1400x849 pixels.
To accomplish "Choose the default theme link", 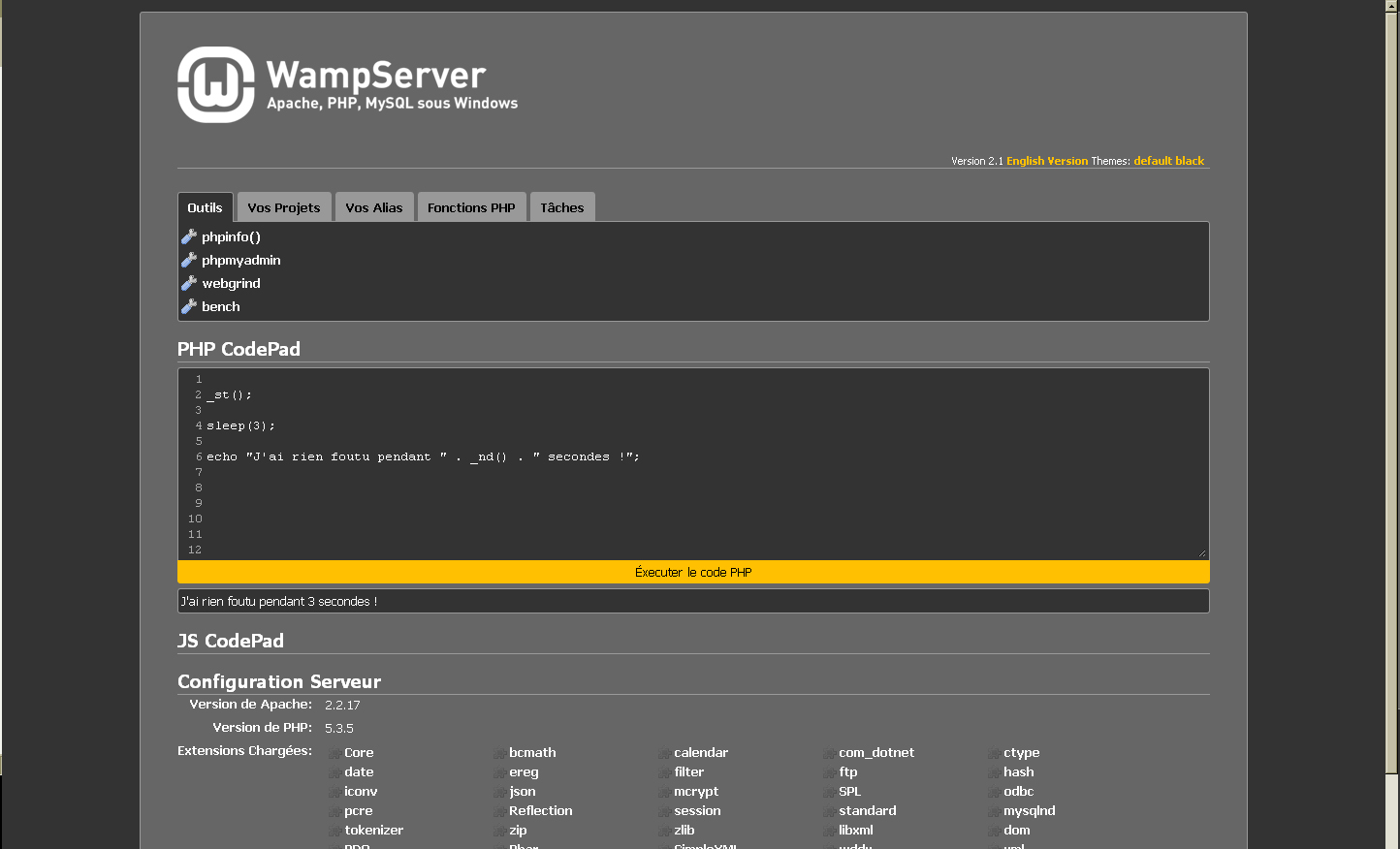I will [1153, 161].
